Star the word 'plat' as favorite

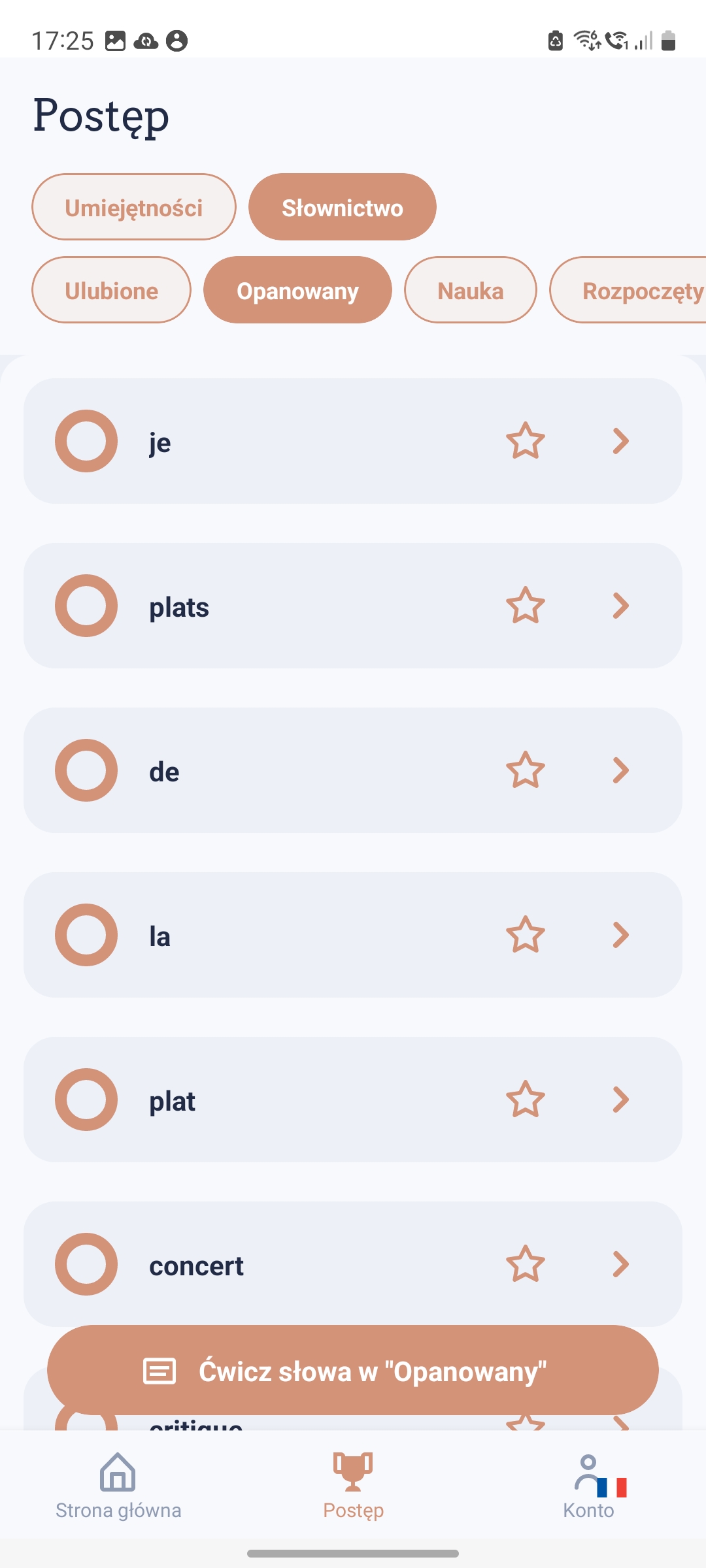point(525,1100)
